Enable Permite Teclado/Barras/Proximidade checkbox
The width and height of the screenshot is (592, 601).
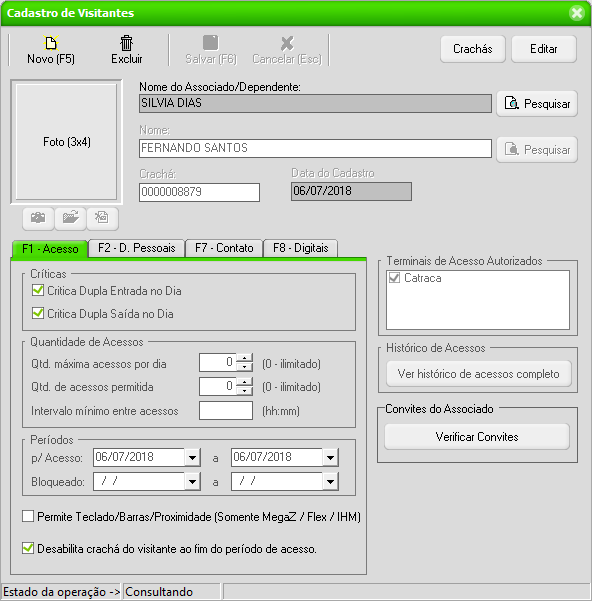[x=28, y=516]
